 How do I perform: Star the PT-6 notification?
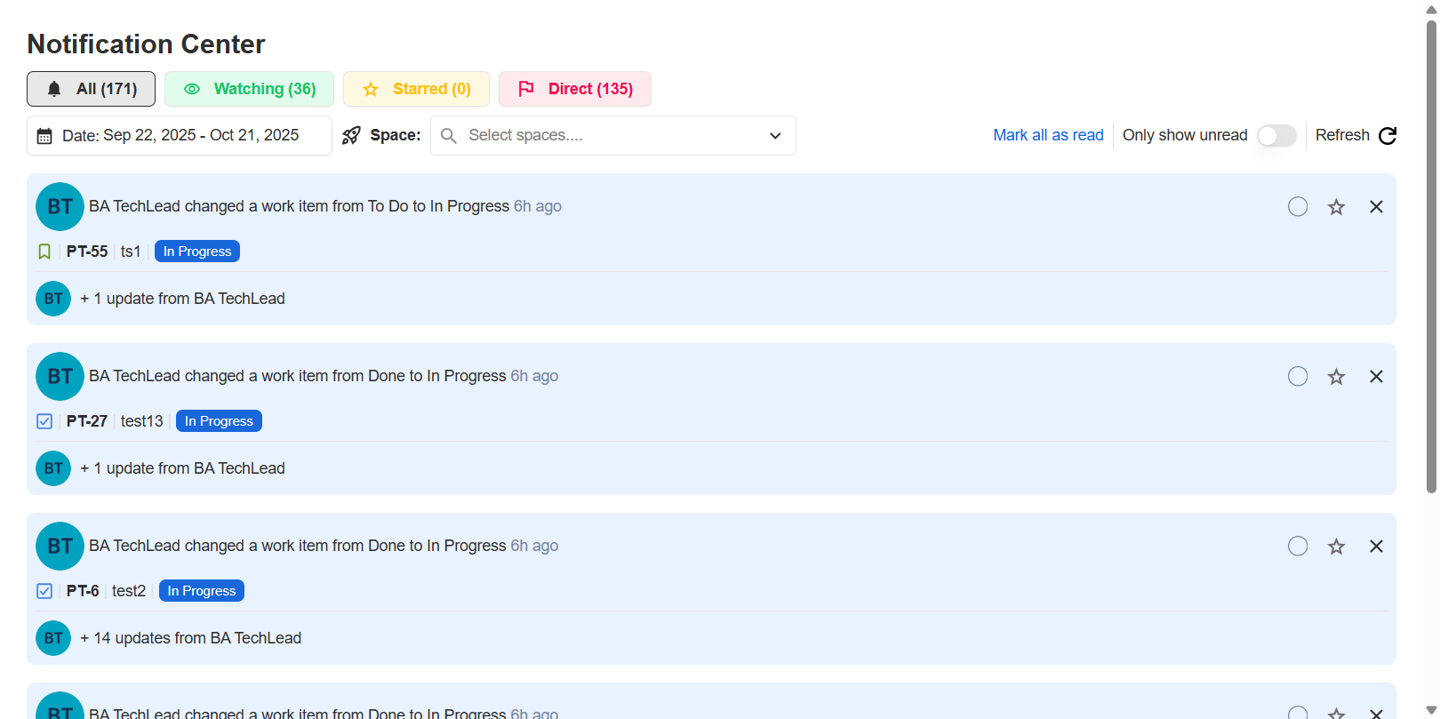coord(1336,547)
